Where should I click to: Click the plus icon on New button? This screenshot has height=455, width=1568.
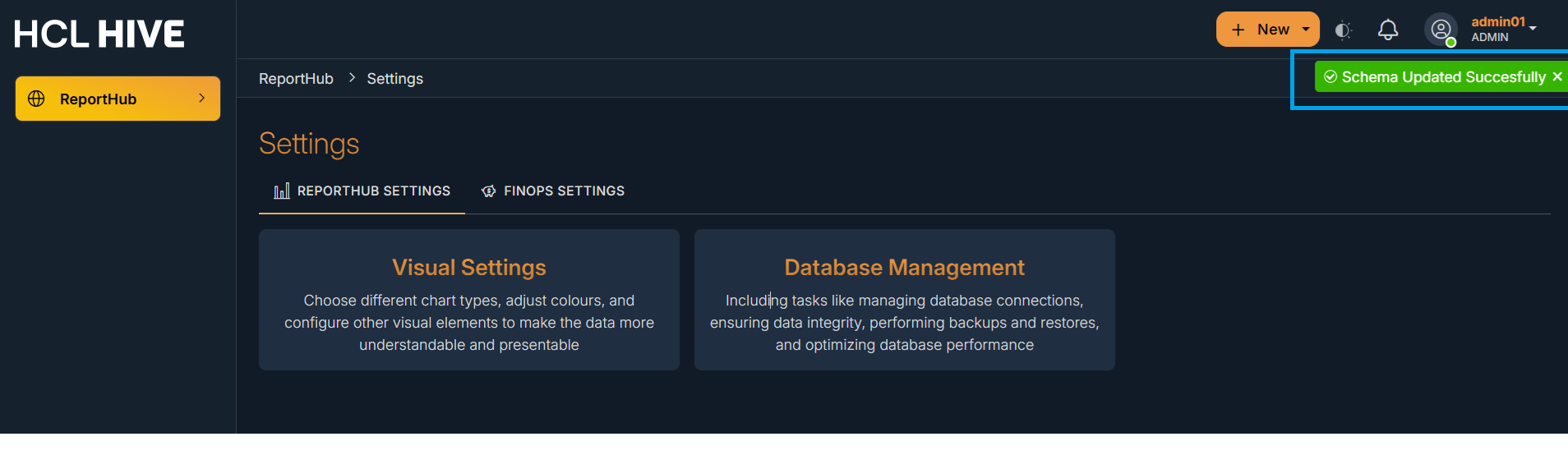click(x=1238, y=30)
